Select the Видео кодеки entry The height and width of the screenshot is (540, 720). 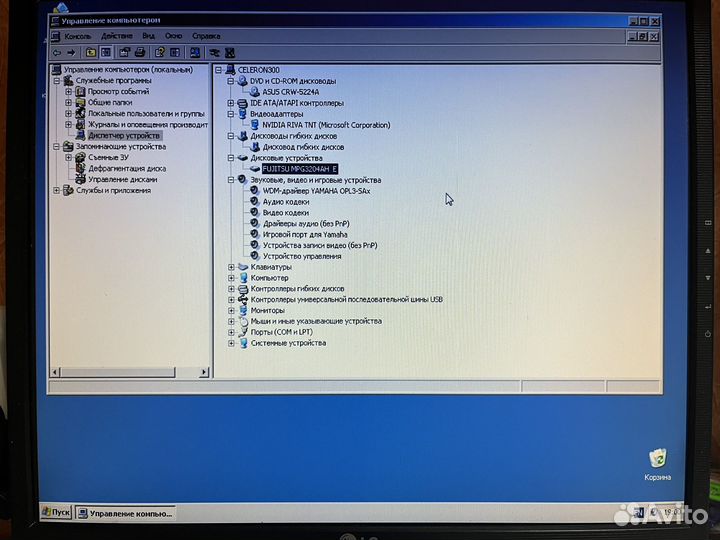(286, 213)
